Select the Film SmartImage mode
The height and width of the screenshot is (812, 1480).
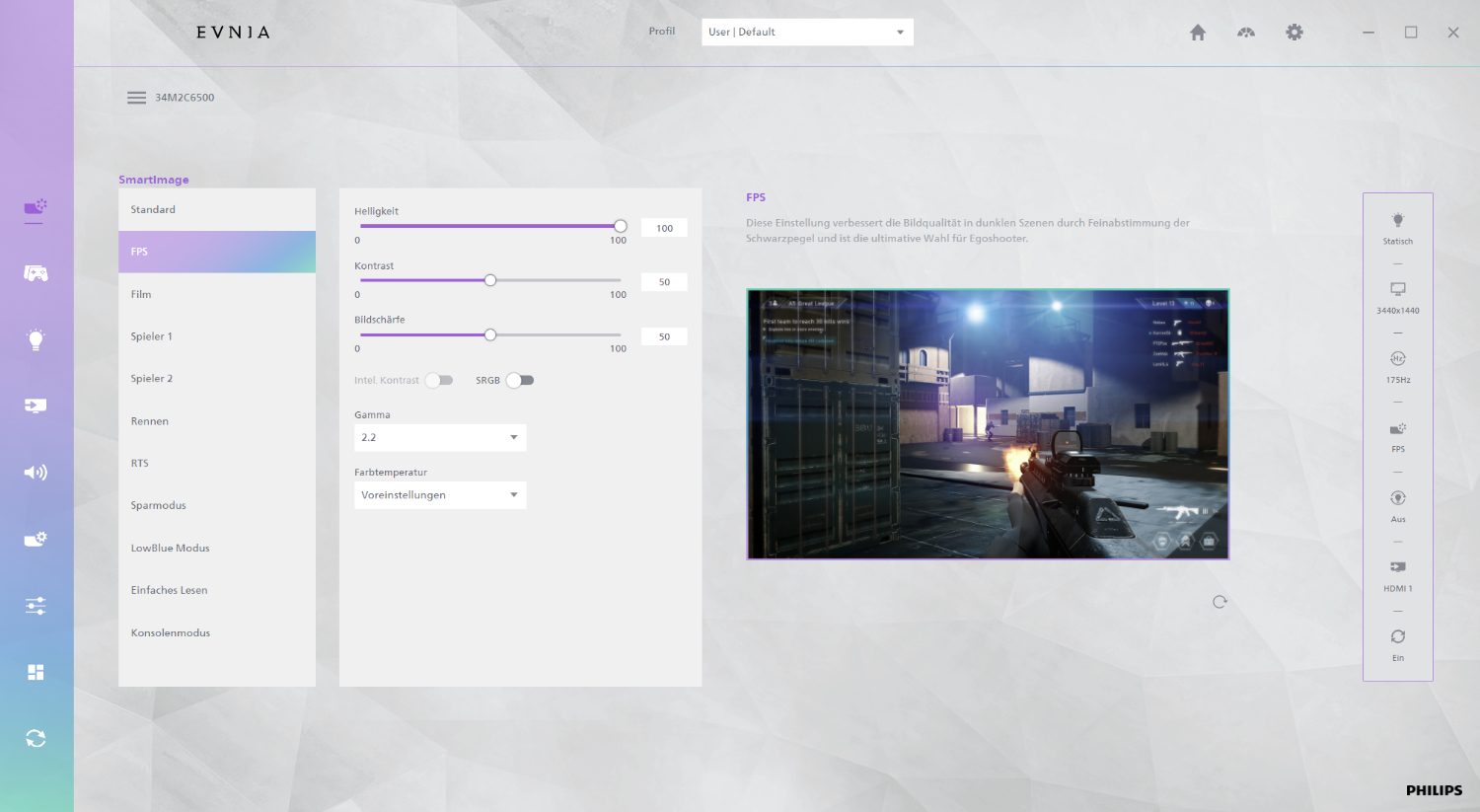(217, 294)
